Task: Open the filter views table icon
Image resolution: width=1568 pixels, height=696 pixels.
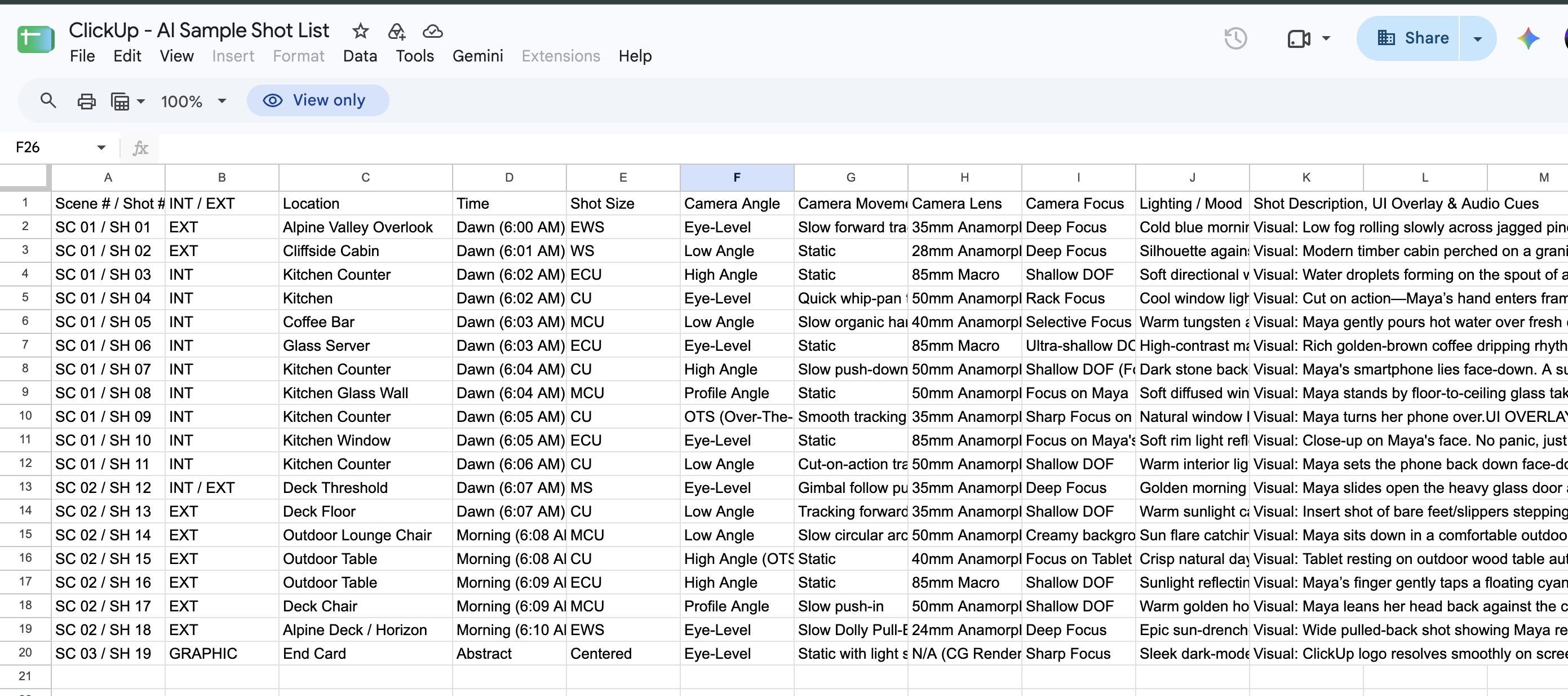Action: (120, 101)
